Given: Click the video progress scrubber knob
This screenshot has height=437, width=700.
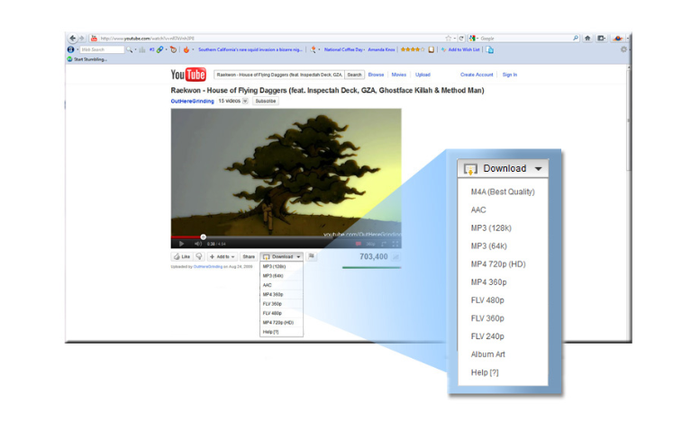Looking at the screenshot, I should (203, 237).
